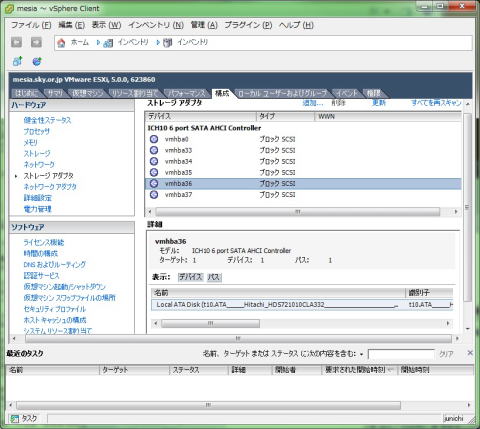Click the second inventory host icon

[x=167, y=43]
